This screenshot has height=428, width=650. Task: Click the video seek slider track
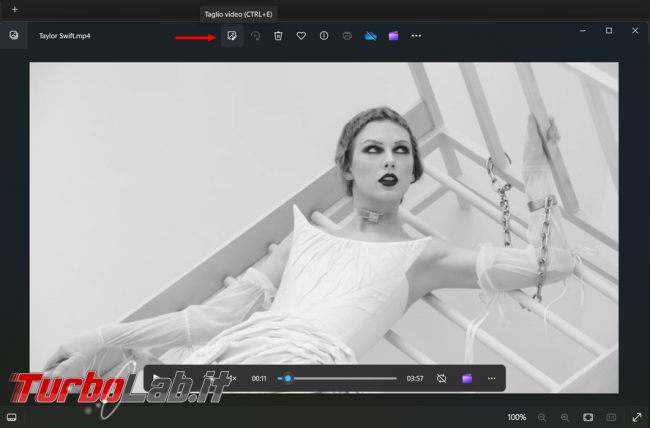pos(337,378)
